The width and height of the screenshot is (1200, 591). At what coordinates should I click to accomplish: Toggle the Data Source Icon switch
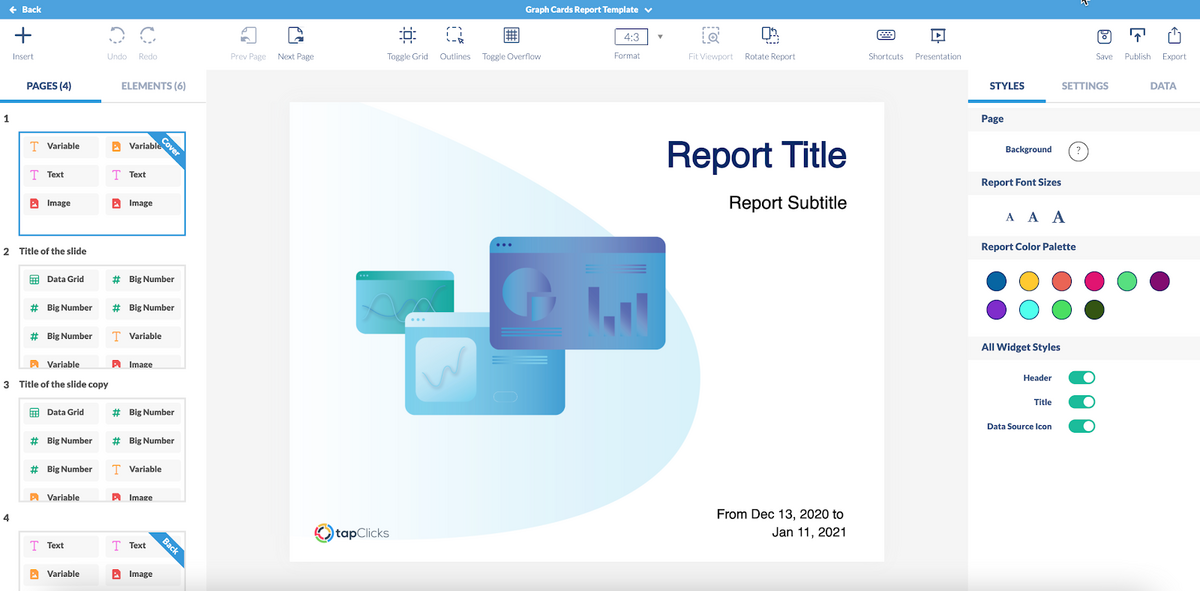pos(1082,426)
